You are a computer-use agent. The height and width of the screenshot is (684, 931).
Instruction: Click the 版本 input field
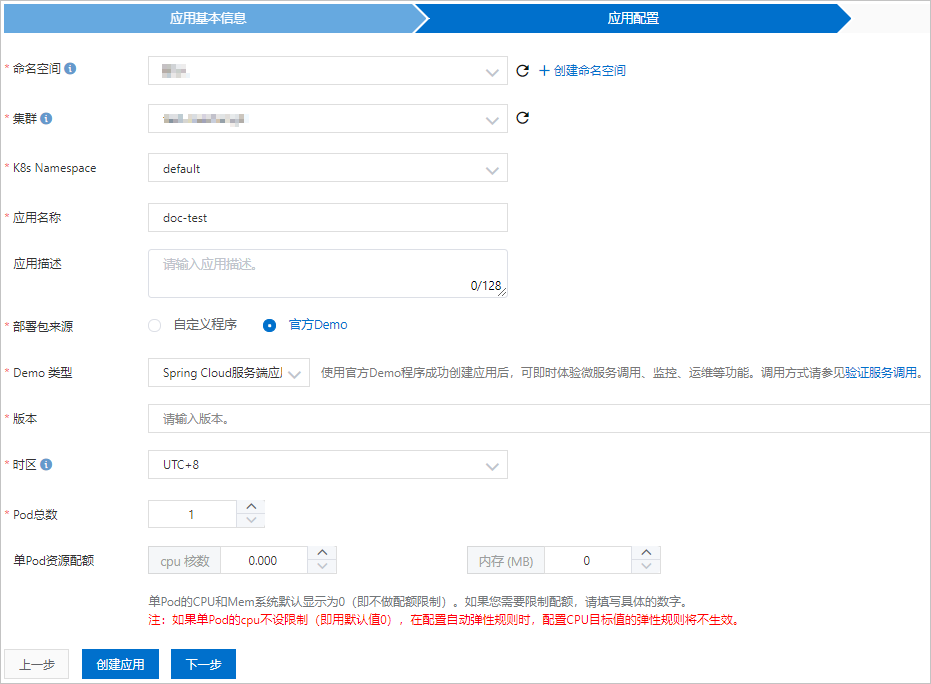click(x=539, y=419)
